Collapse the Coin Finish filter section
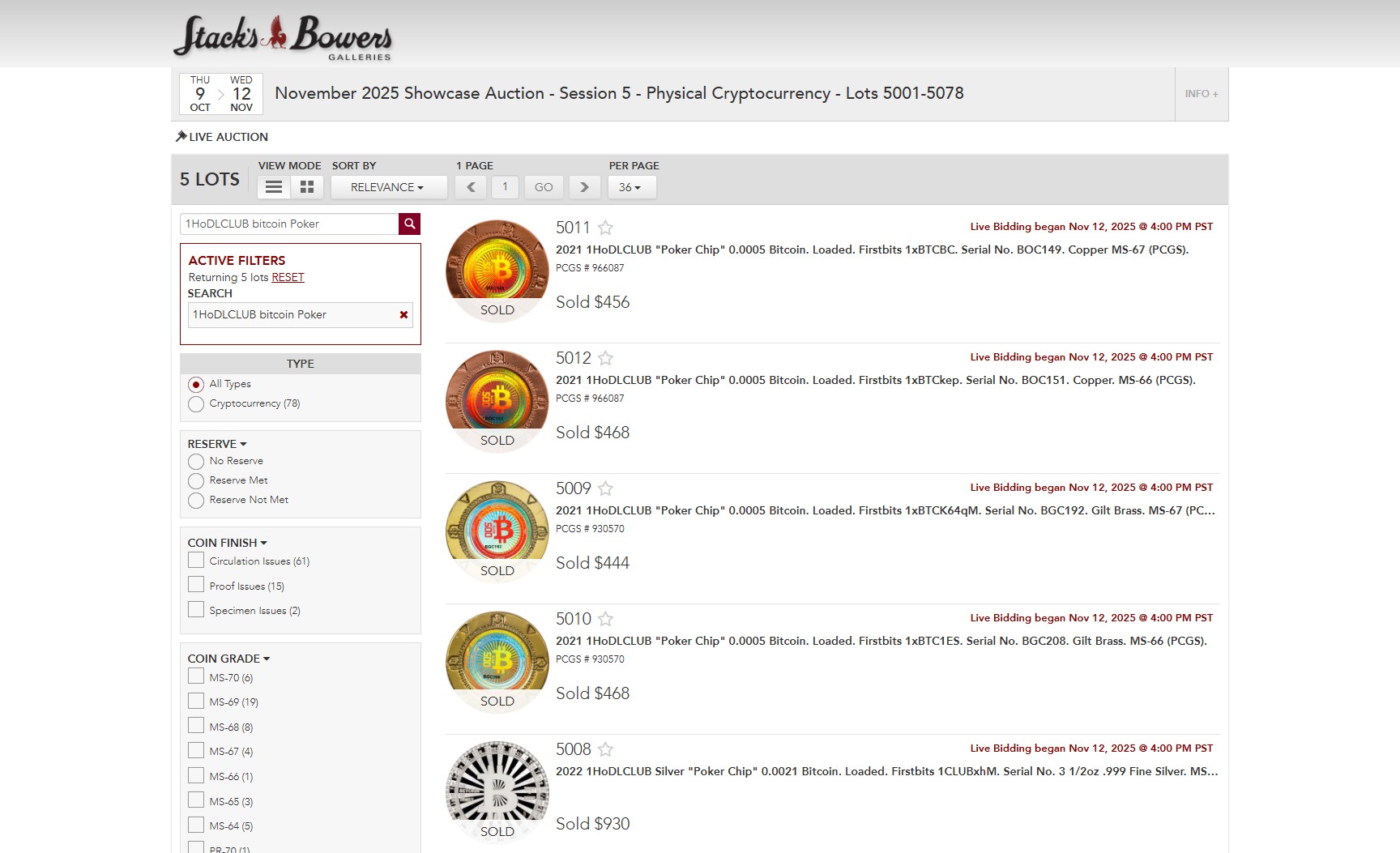Image resolution: width=1400 pixels, height=853 pixels. point(262,542)
